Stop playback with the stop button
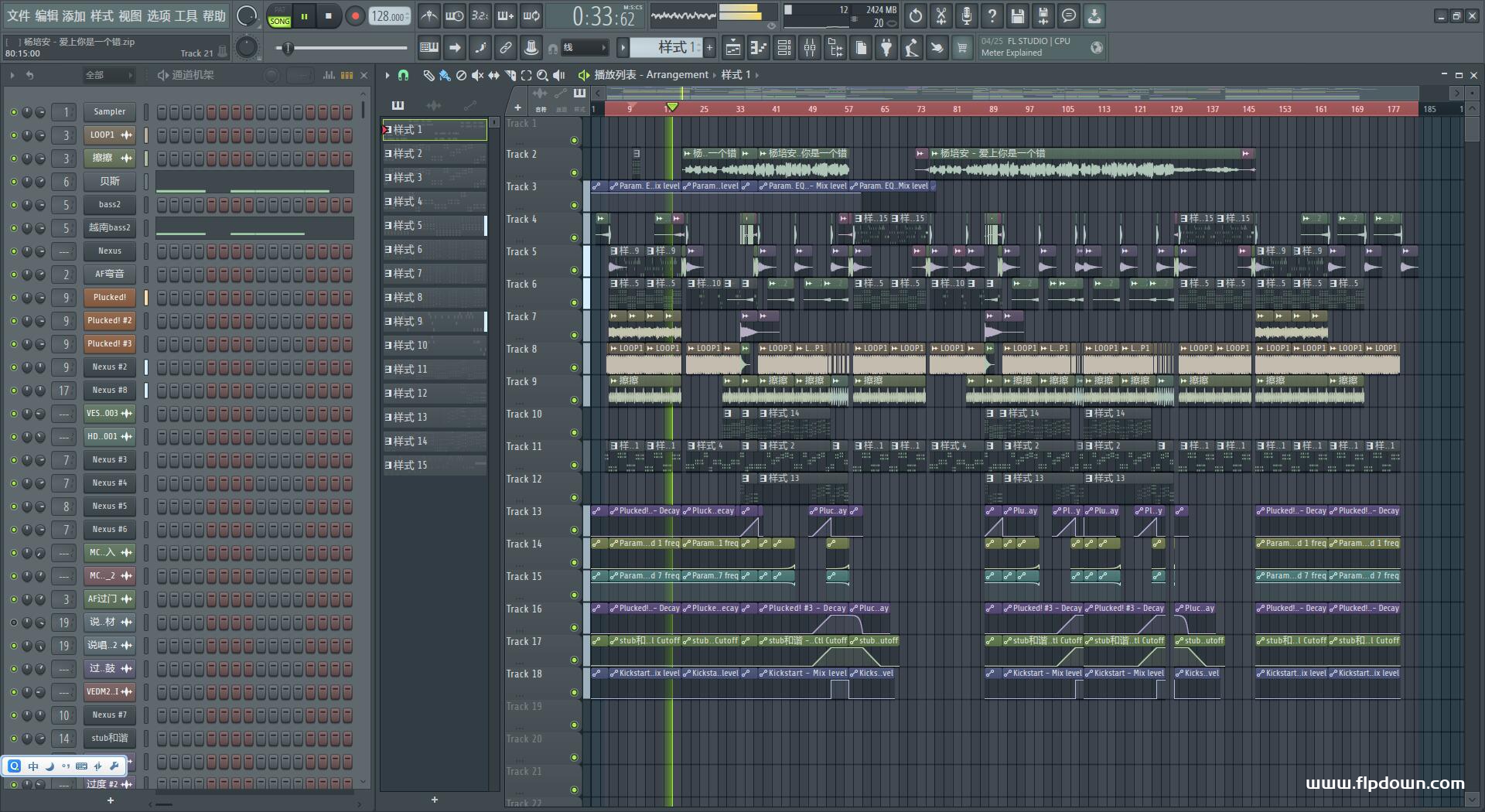Screen dimensions: 1485x812 329,15
